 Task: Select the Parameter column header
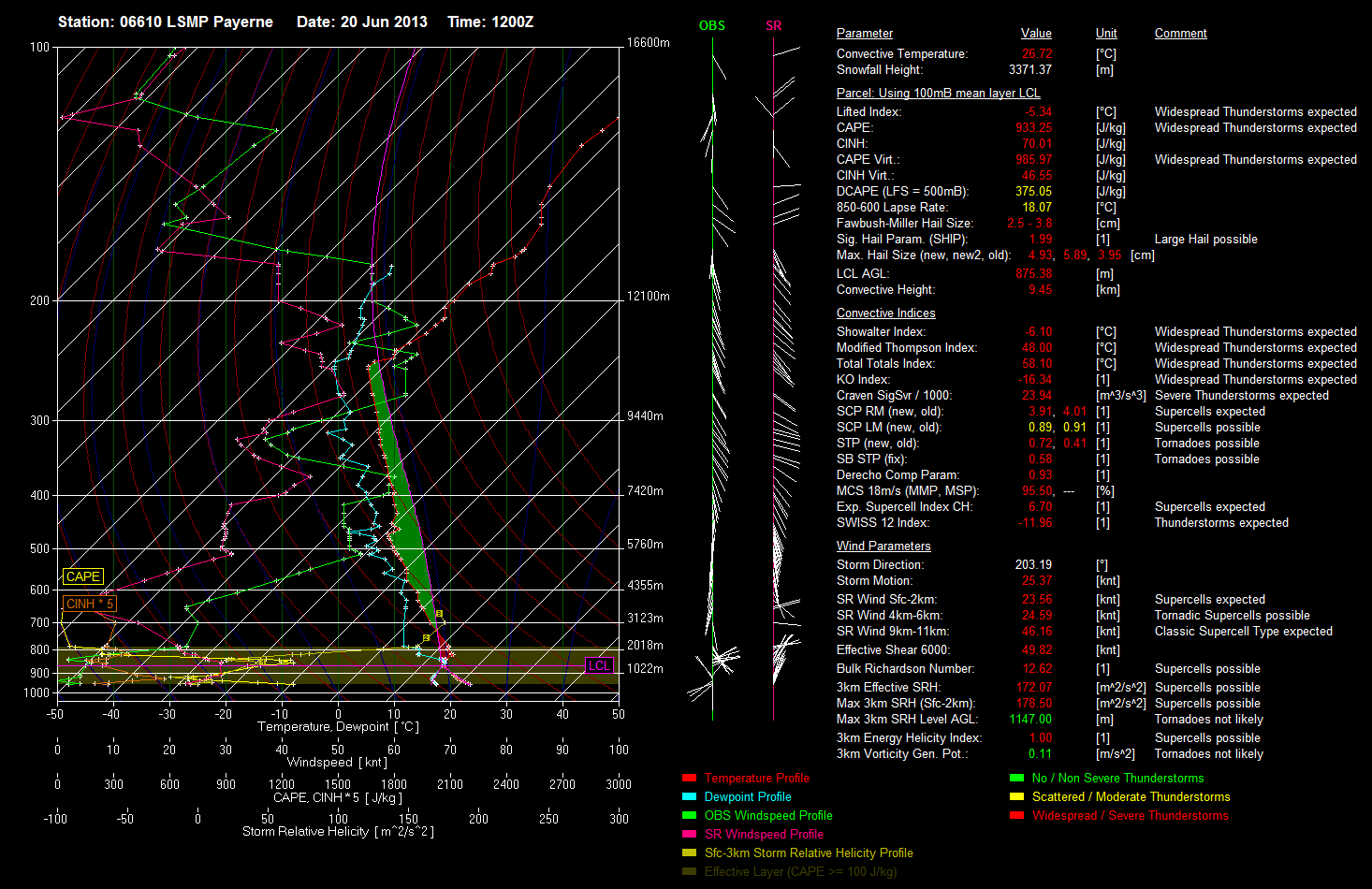[x=864, y=34]
